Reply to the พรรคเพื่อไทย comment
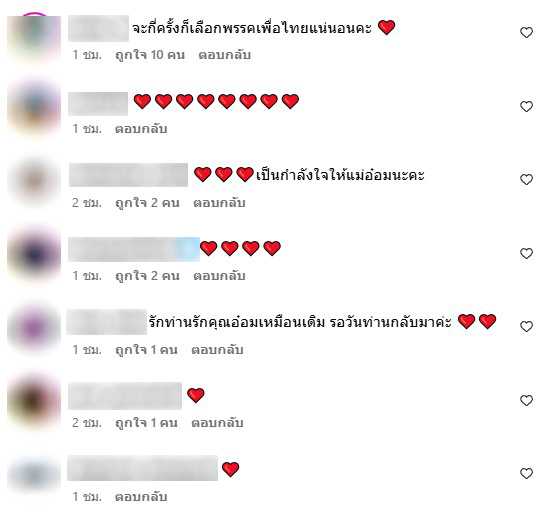The image size is (546, 518). [225, 55]
